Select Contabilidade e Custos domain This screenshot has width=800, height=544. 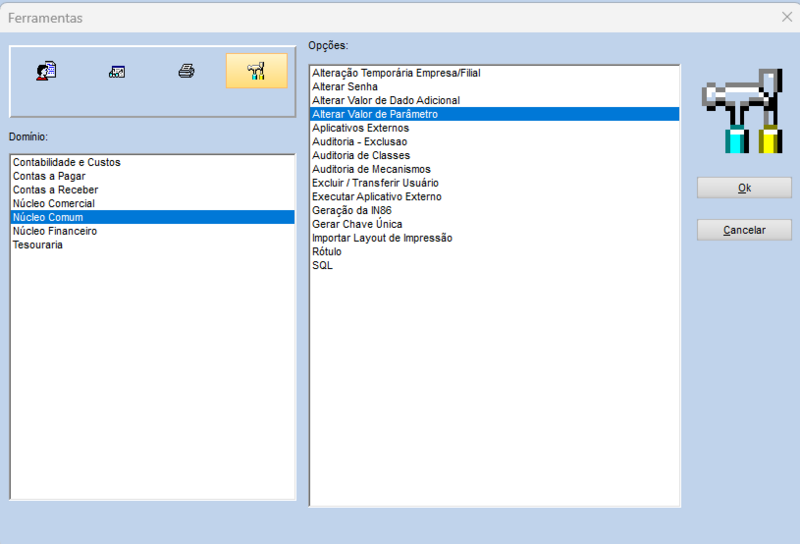(x=153, y=162)
